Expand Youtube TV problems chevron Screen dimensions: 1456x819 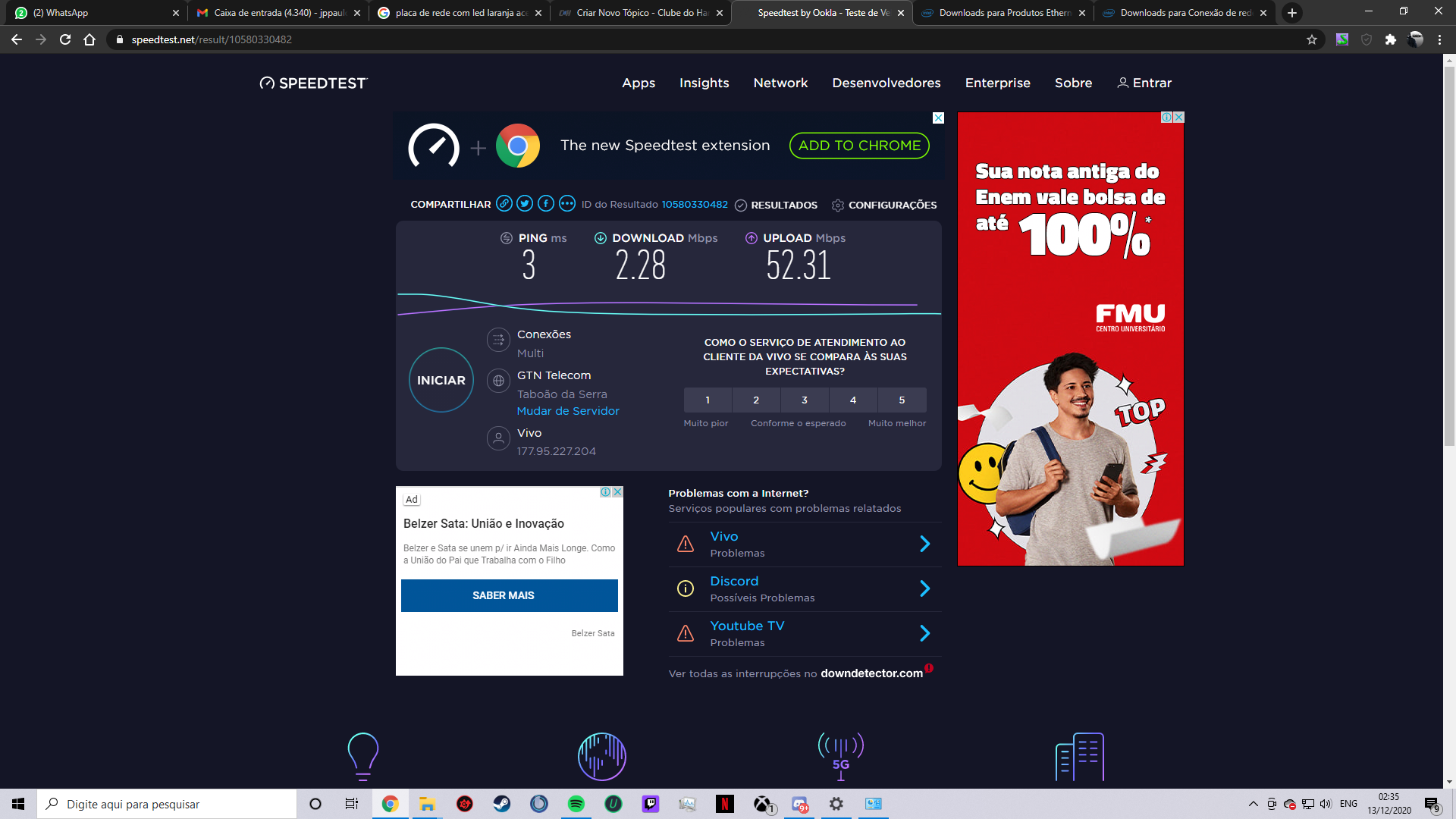[x=924, y=633]
